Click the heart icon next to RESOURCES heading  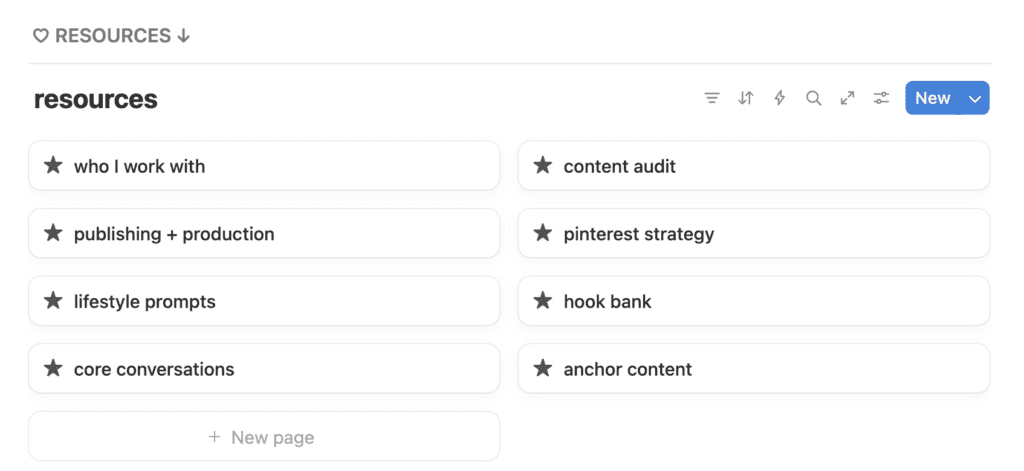(41, 36)
